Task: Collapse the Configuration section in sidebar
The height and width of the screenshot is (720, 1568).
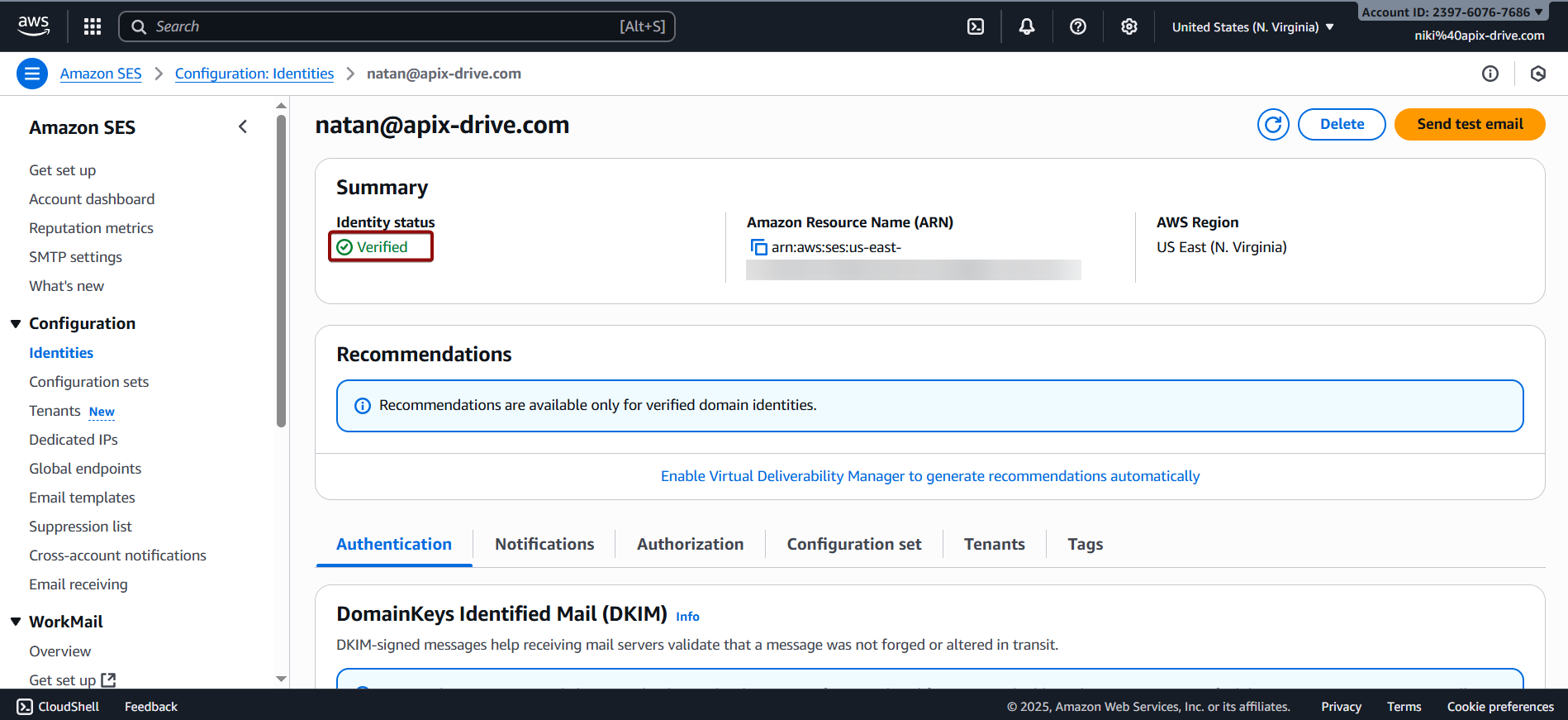Action: pos(16,324)
